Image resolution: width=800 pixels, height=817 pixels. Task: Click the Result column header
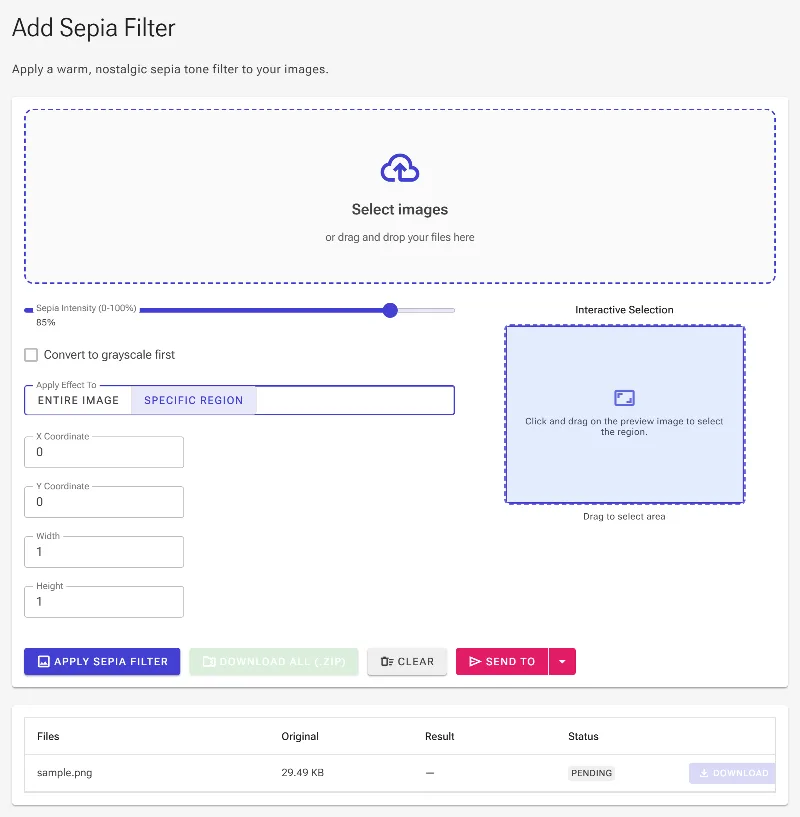pos(439,736)
